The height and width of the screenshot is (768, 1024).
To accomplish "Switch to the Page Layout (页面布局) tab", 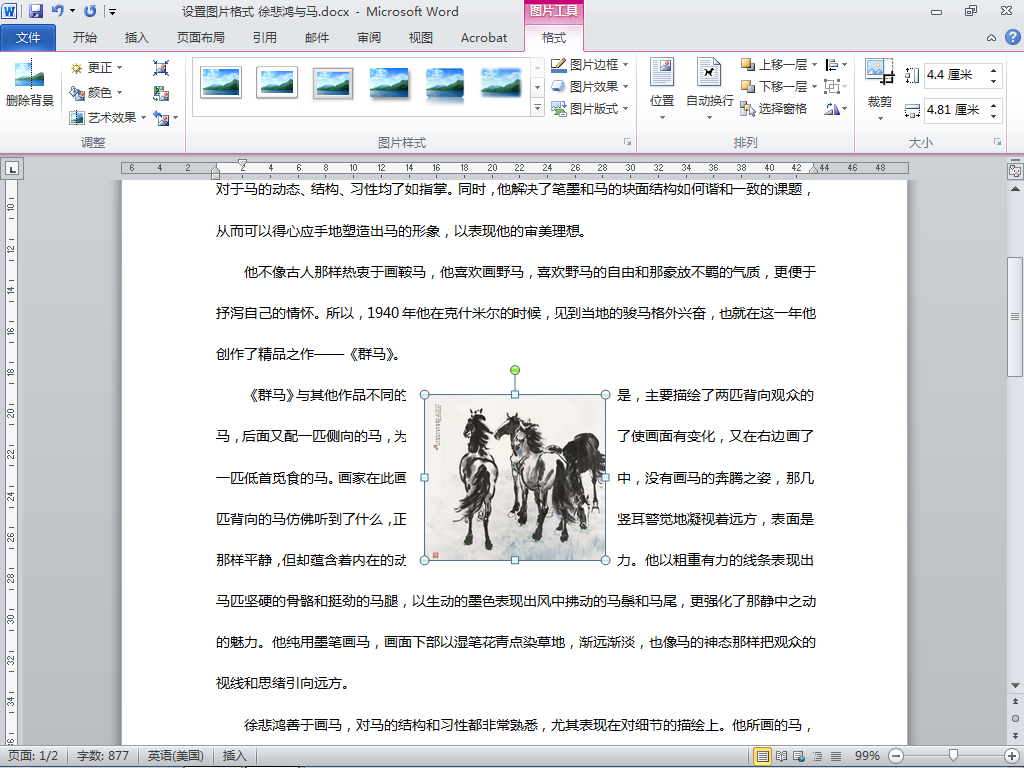I will tap(200, 37).
